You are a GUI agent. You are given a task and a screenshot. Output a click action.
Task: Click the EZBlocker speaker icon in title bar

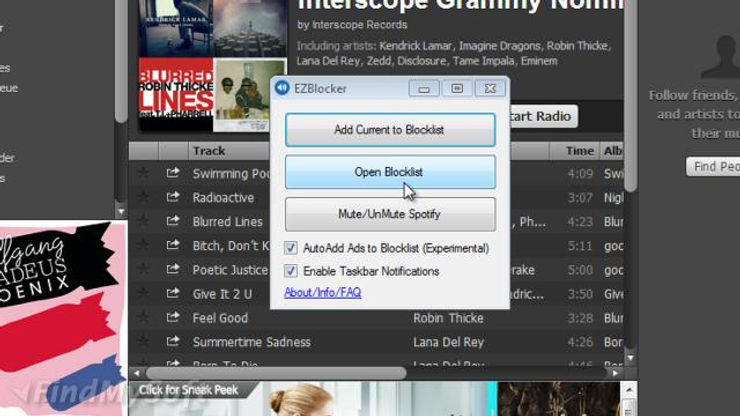pos(282,88)
